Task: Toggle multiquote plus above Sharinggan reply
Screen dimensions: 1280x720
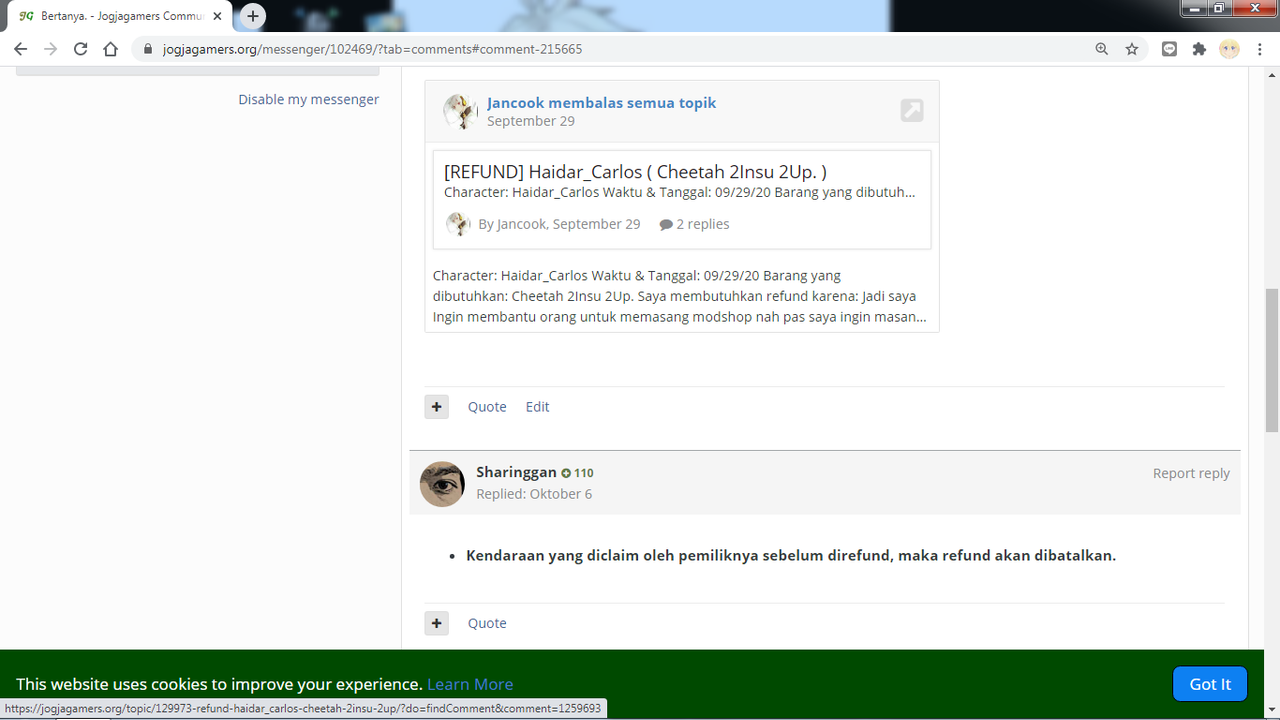Action: pos(436,407)
